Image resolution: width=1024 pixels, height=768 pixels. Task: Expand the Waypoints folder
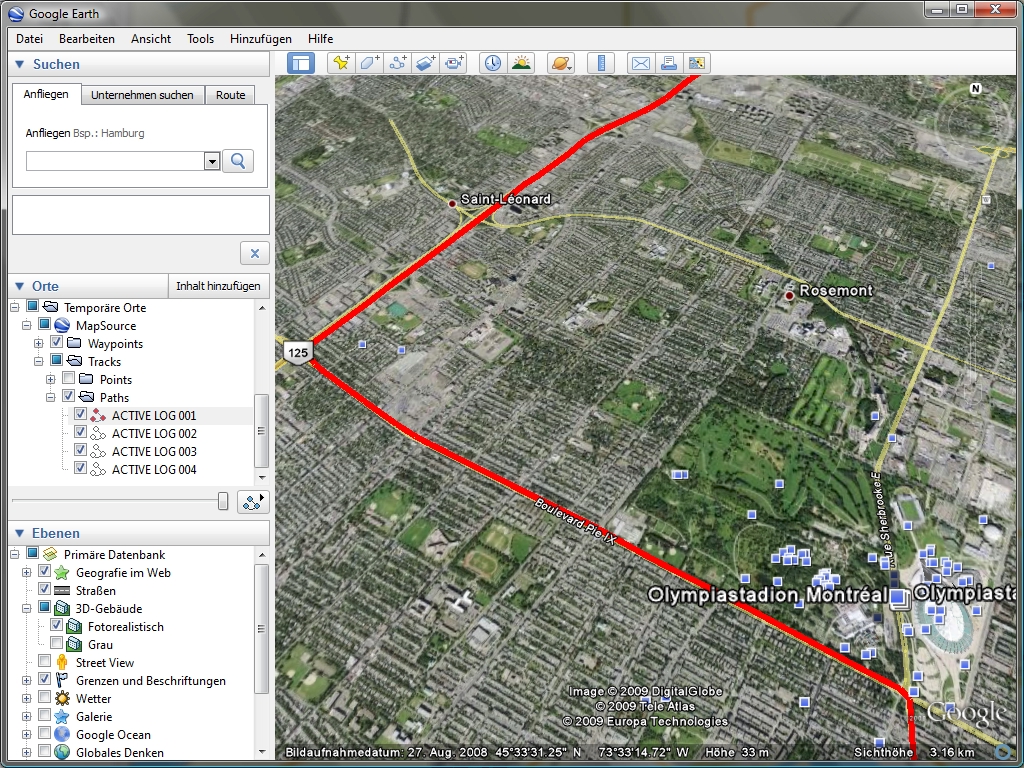tap(39, 344)
